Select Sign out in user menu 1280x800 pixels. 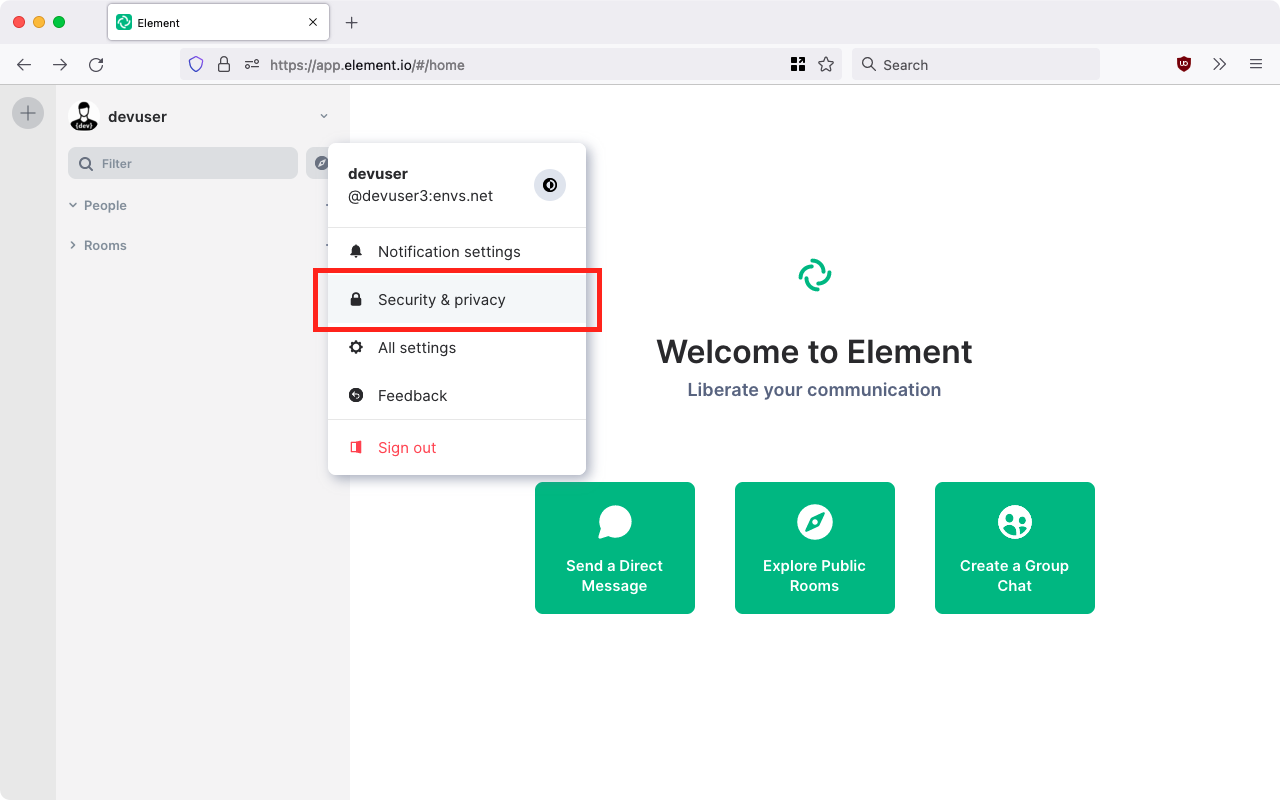click(x=457, y=448)
